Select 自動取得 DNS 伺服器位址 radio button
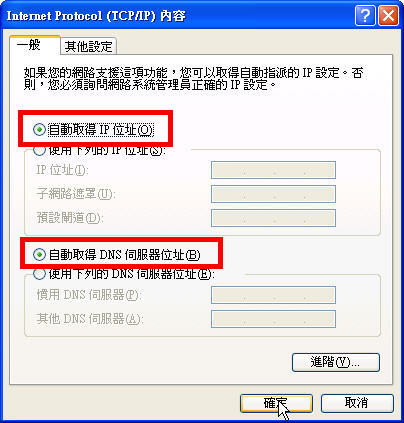The width and height of the screenshot is (404, 423). (39, 255)
